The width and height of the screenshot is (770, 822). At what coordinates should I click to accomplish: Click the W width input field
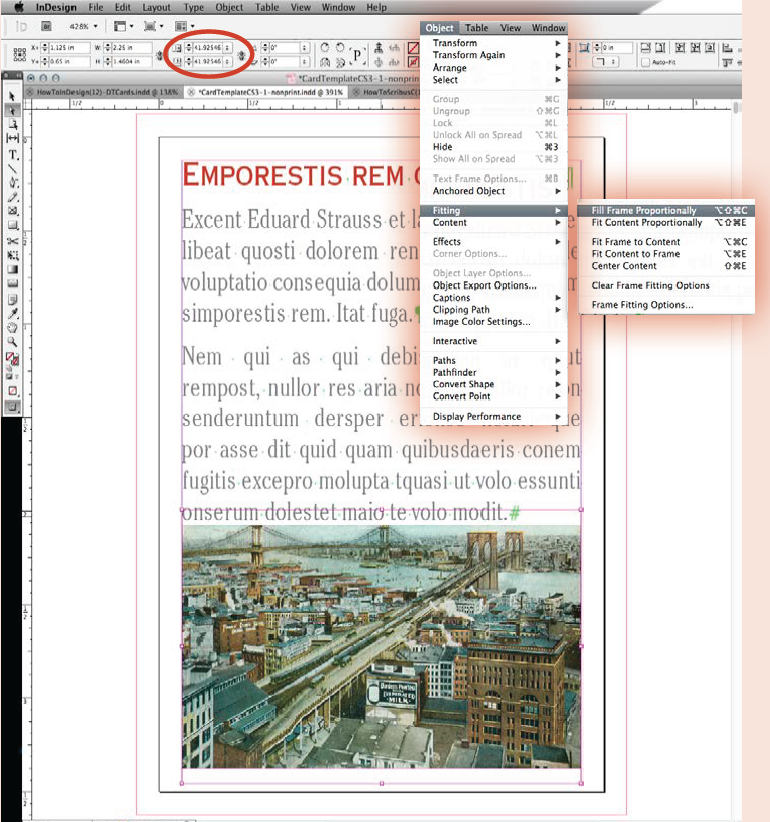129,47
